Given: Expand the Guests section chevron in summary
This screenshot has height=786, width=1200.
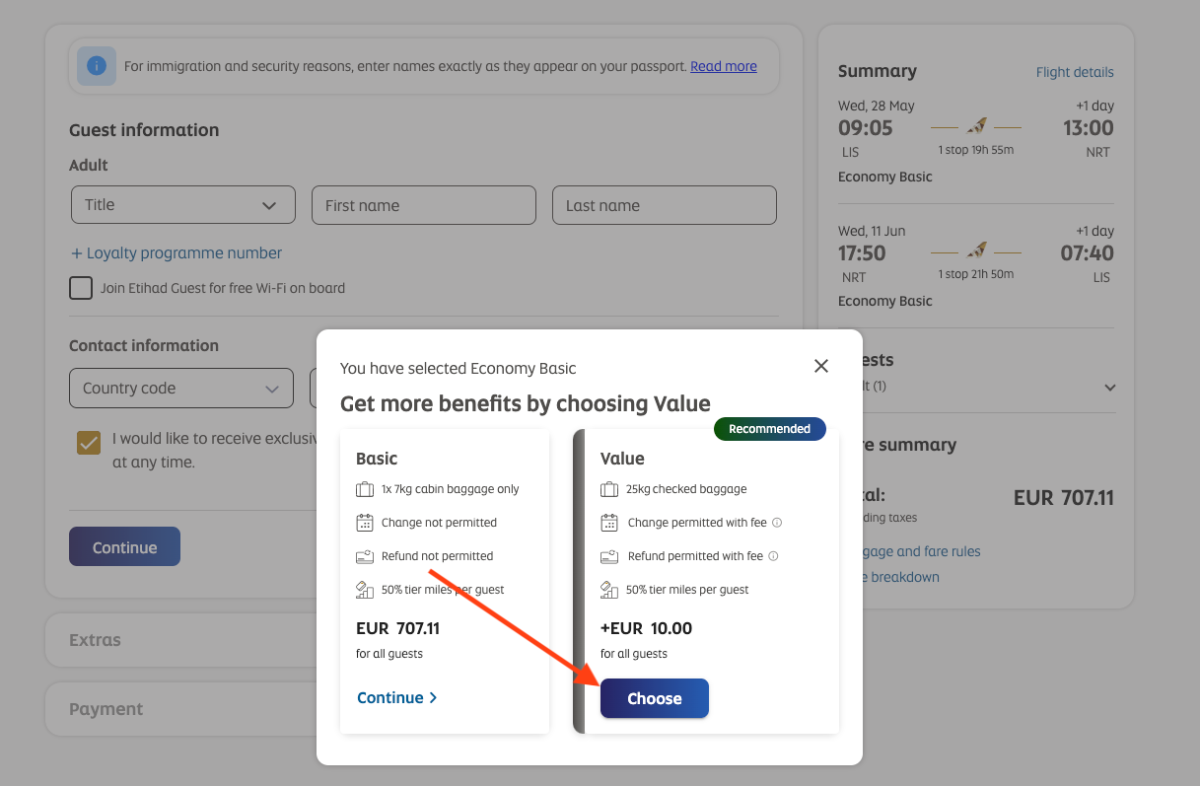Looking at the screenshot, I should (x=1109, y=387).
